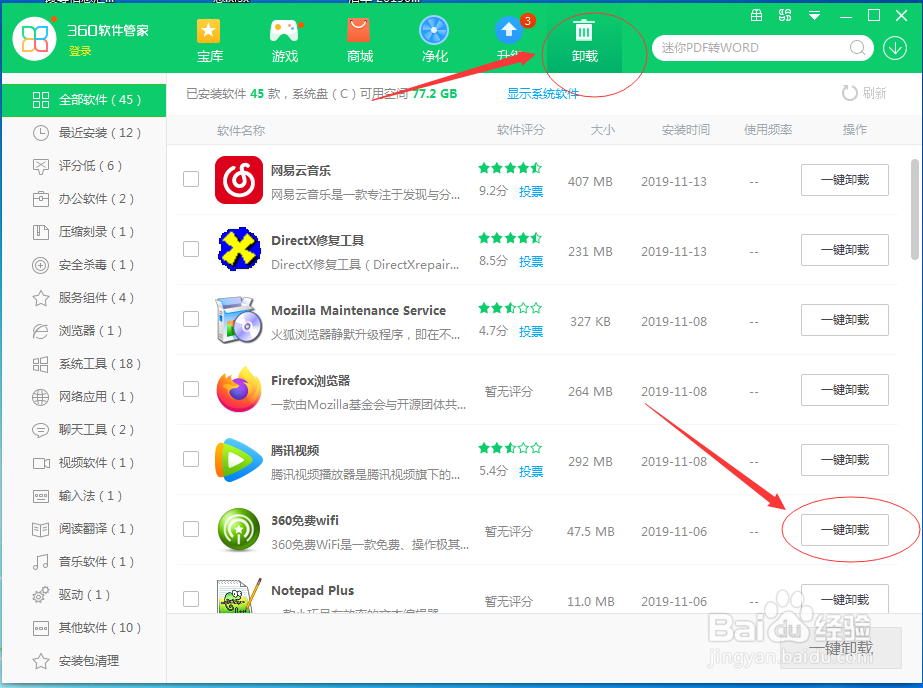The height and width of the screenshot is (688, 923).
Task: Click the 360免费wifi app icon
Action: 238,530
